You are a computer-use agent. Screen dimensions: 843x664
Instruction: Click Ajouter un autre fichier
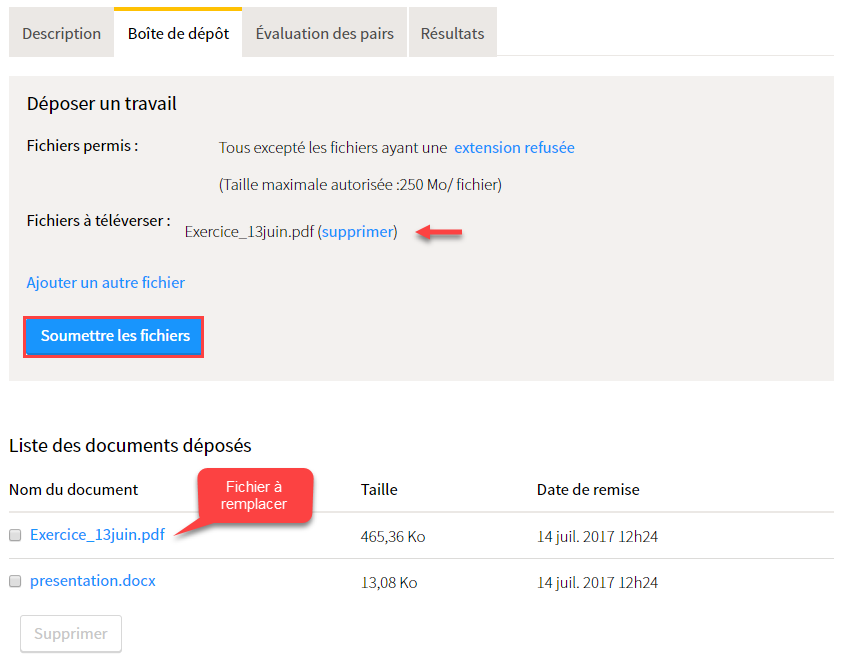105,282
